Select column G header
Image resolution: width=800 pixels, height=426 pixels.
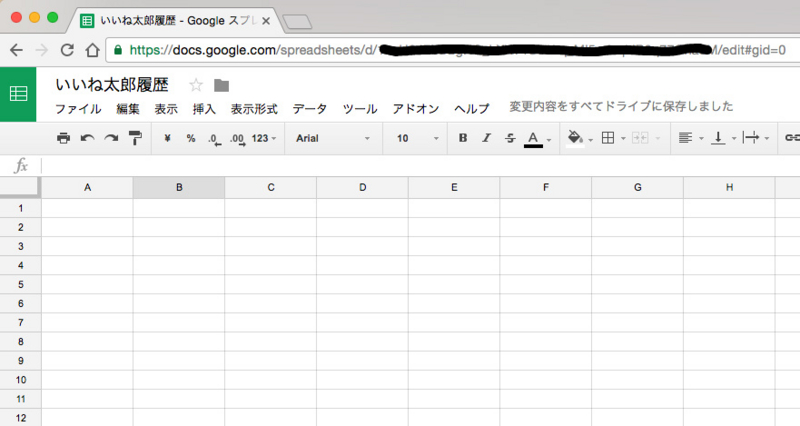point(638,188)
